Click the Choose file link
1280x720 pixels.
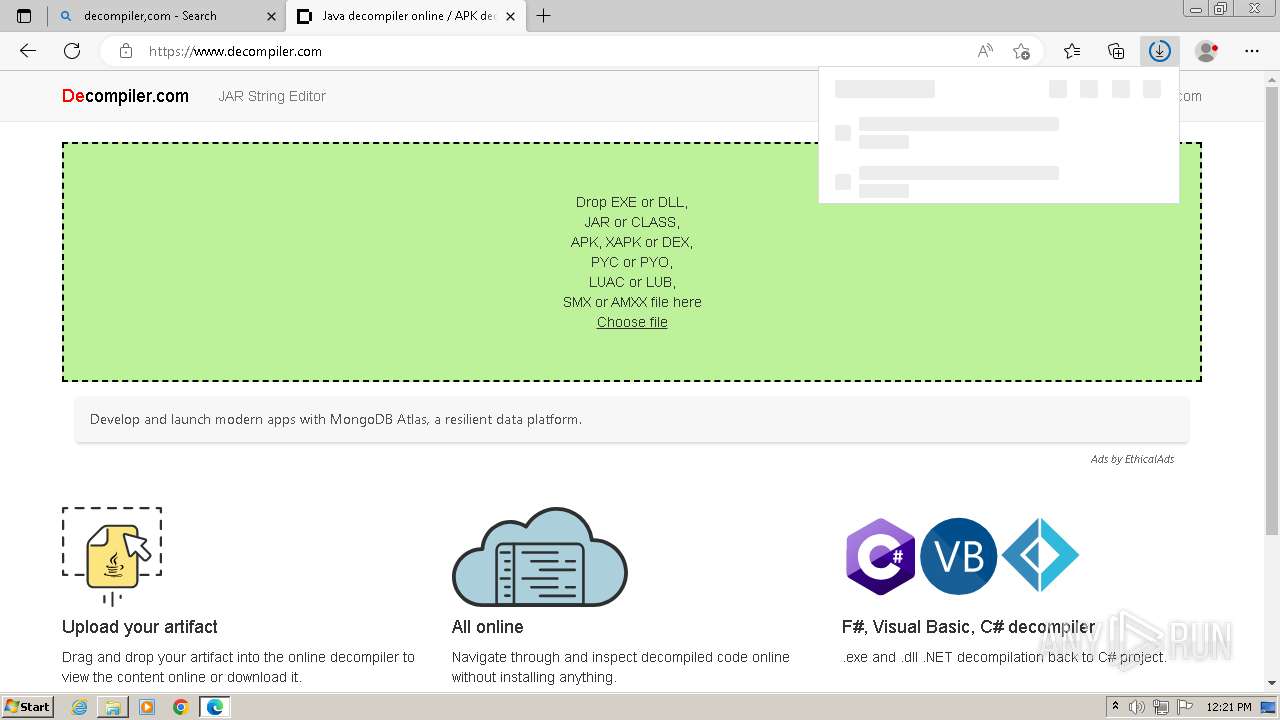click(632, 322)
